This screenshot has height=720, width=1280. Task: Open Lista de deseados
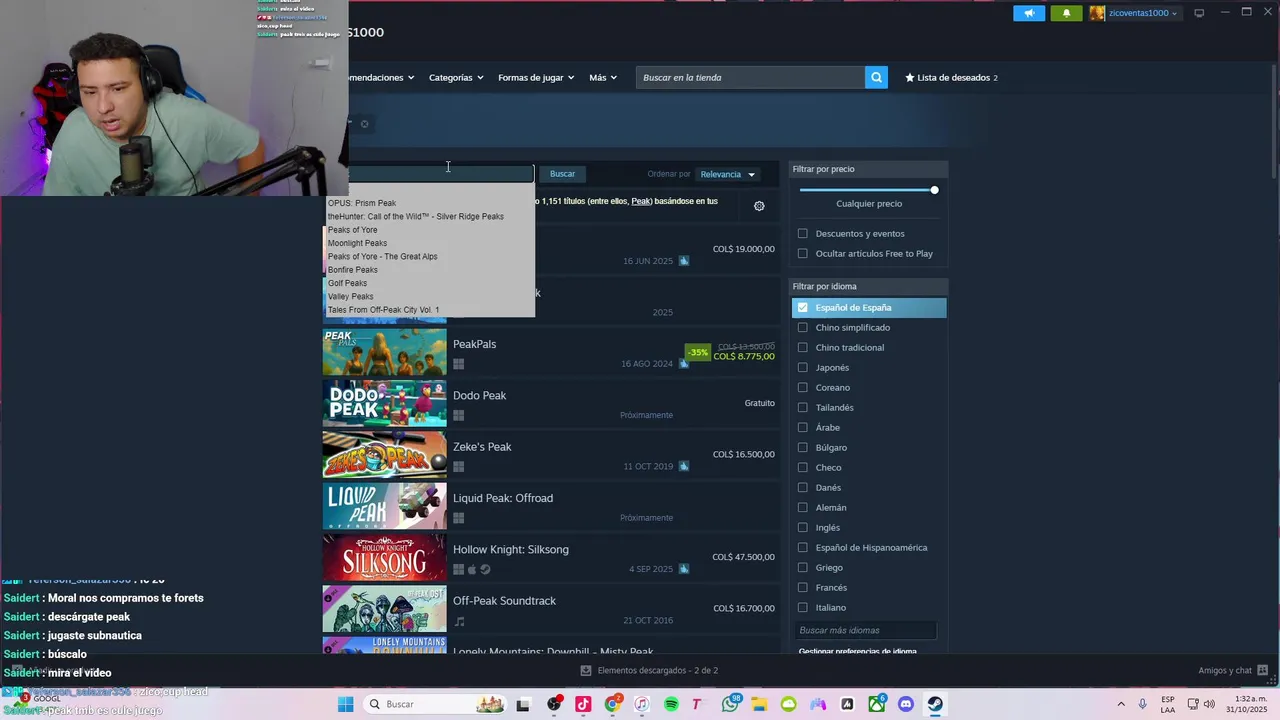pyautogui.click(x=951, y=77)
